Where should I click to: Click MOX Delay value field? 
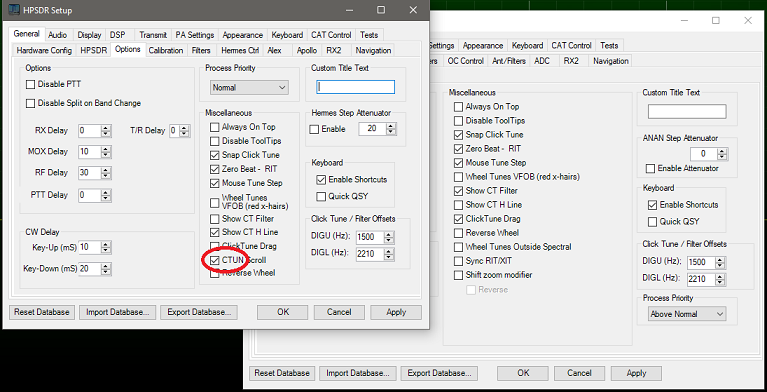point(90,152)
